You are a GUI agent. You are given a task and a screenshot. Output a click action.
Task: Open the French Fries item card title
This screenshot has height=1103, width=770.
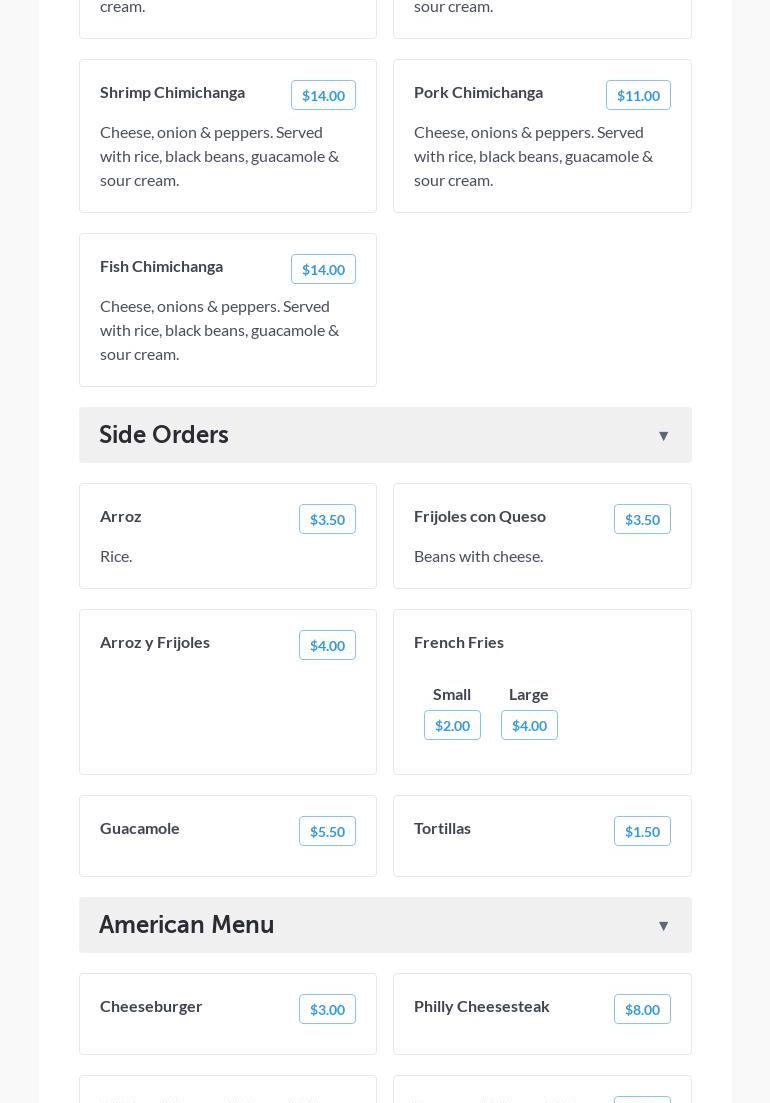[459, 642]
